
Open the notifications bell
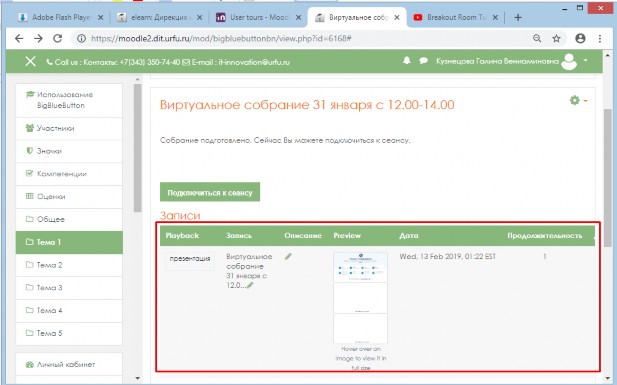(x=407, y=60)
